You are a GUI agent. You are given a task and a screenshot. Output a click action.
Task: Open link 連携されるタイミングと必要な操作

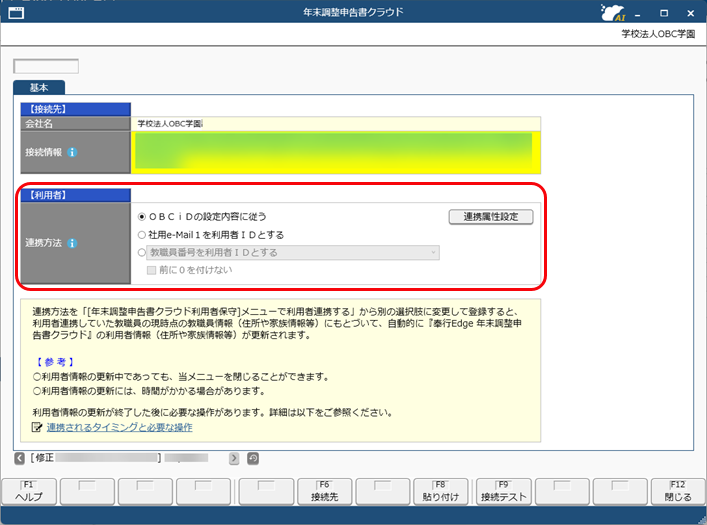(119, 427)
